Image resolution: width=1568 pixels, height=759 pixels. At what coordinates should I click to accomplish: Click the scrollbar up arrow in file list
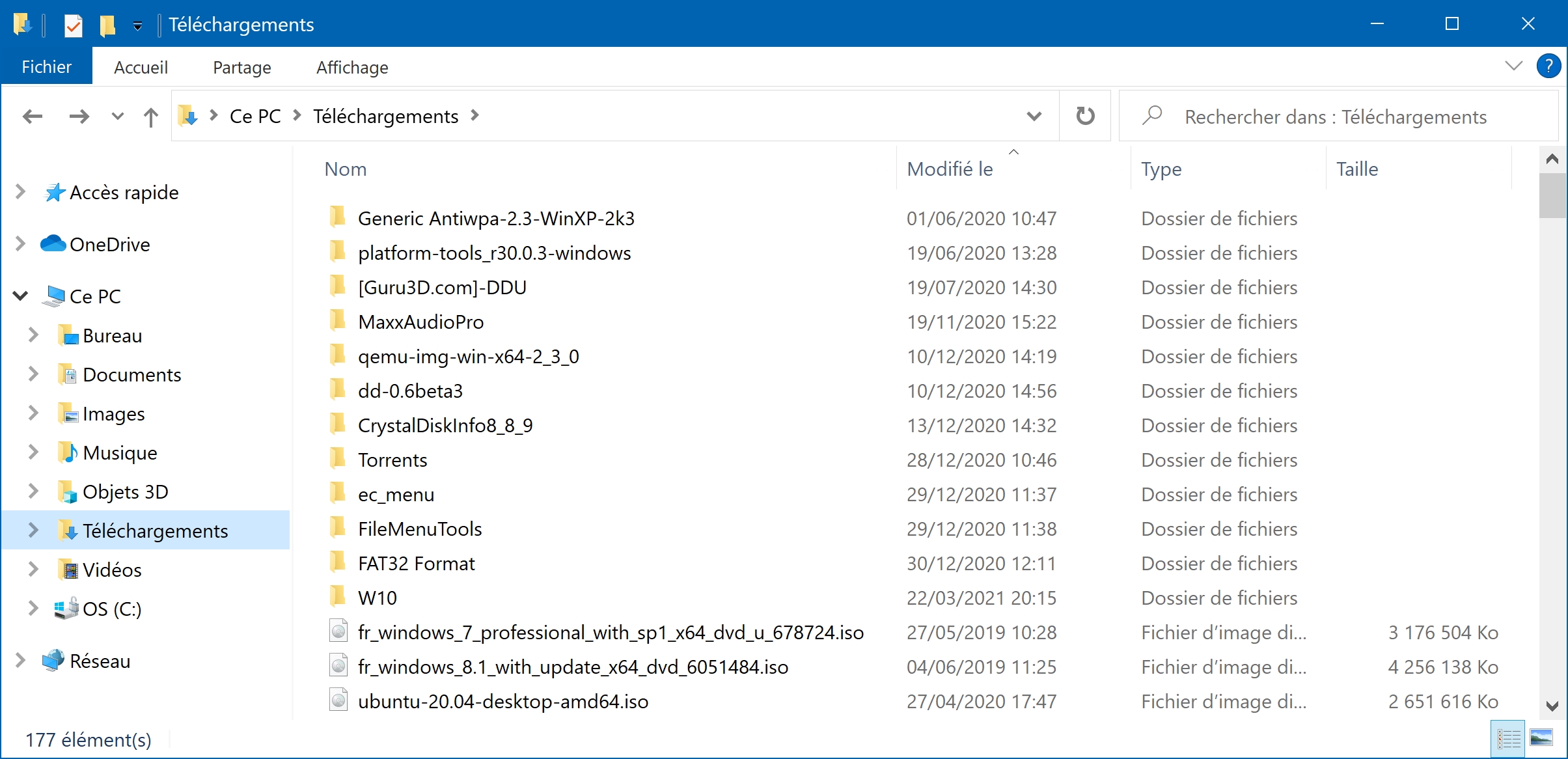[1552, 159]
